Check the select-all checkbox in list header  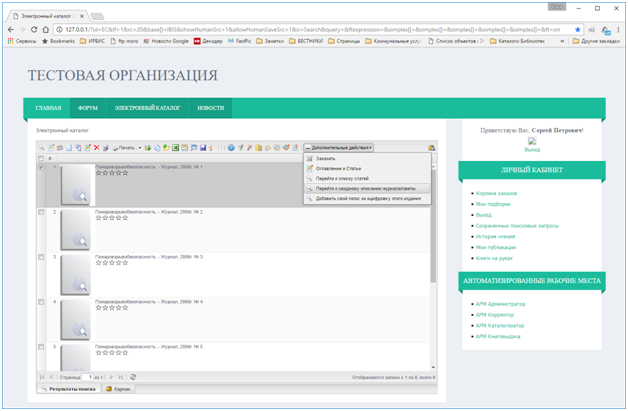tap(41, 158)
